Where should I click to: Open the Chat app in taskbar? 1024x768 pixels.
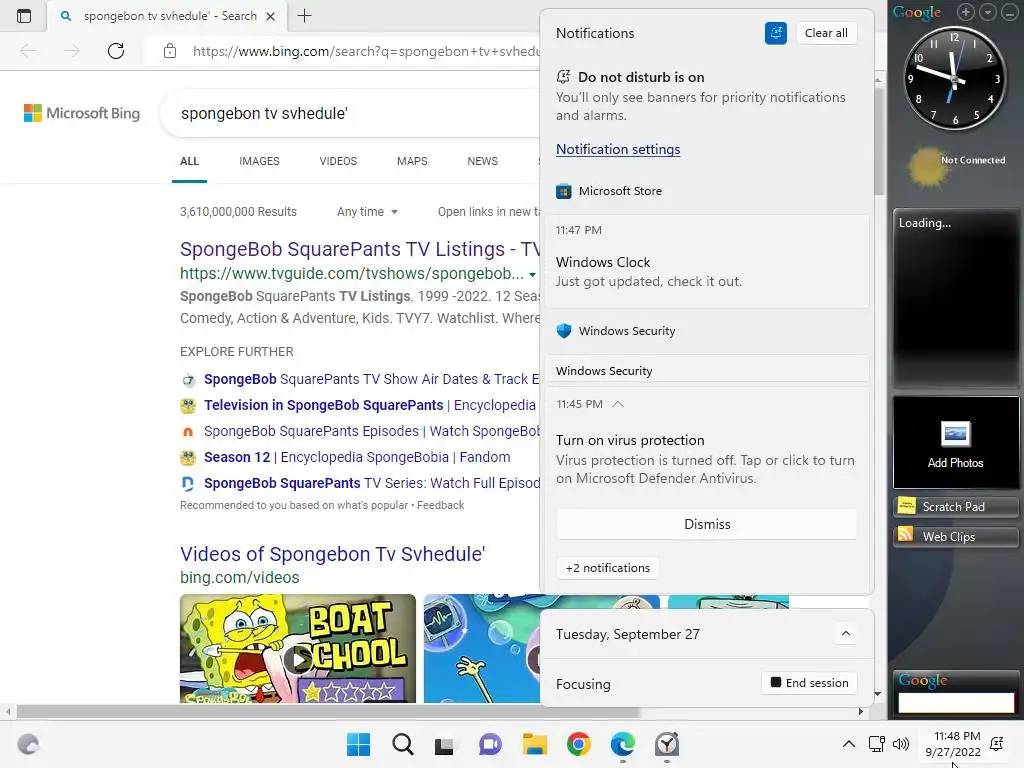[490, 744]
